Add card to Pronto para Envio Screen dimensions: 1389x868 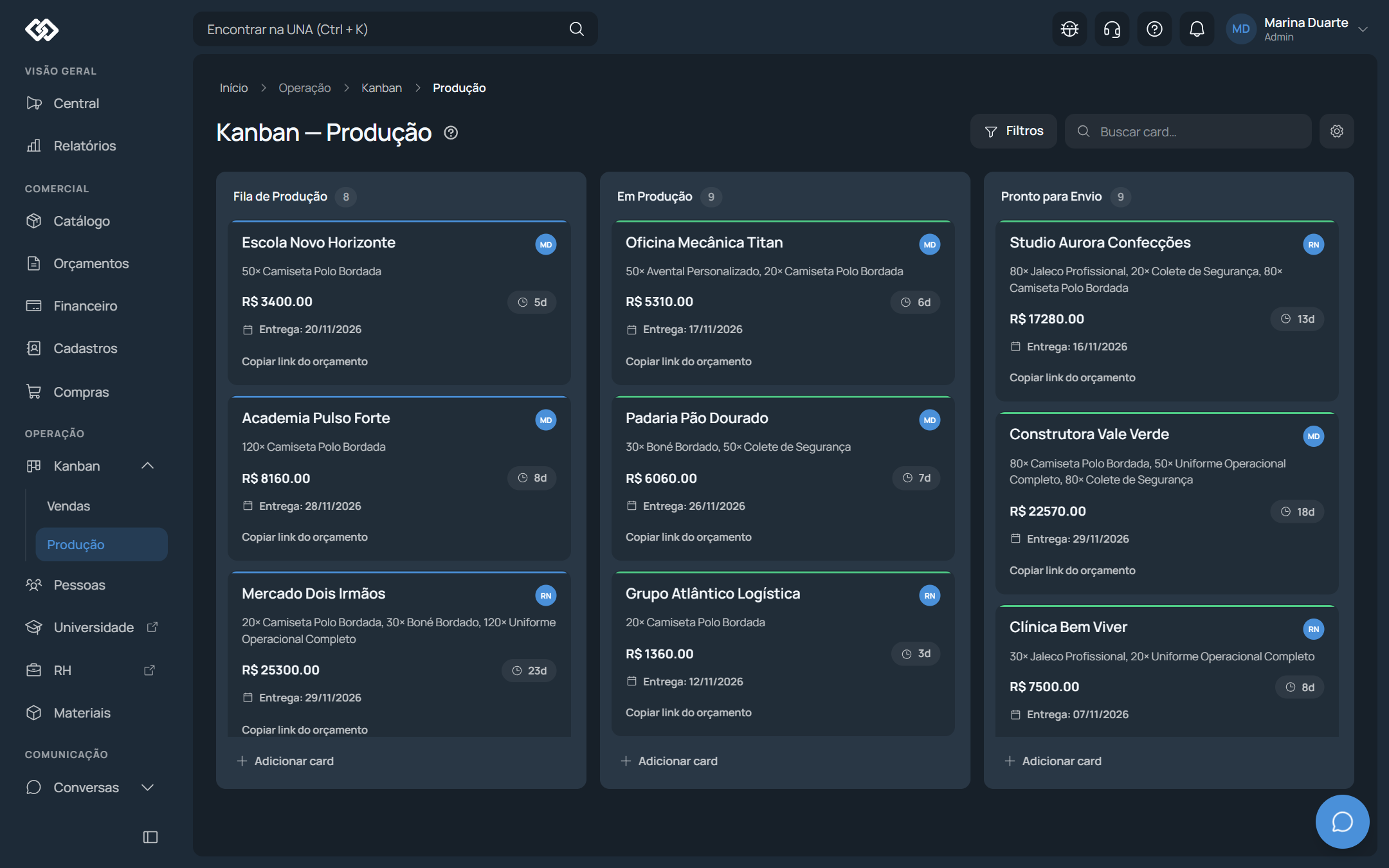(1053, 761)
